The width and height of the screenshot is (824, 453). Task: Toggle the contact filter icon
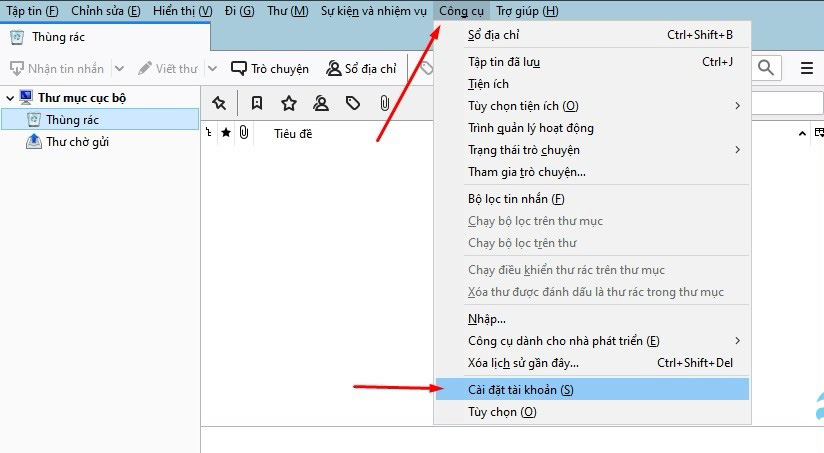[x=321, y=103]
